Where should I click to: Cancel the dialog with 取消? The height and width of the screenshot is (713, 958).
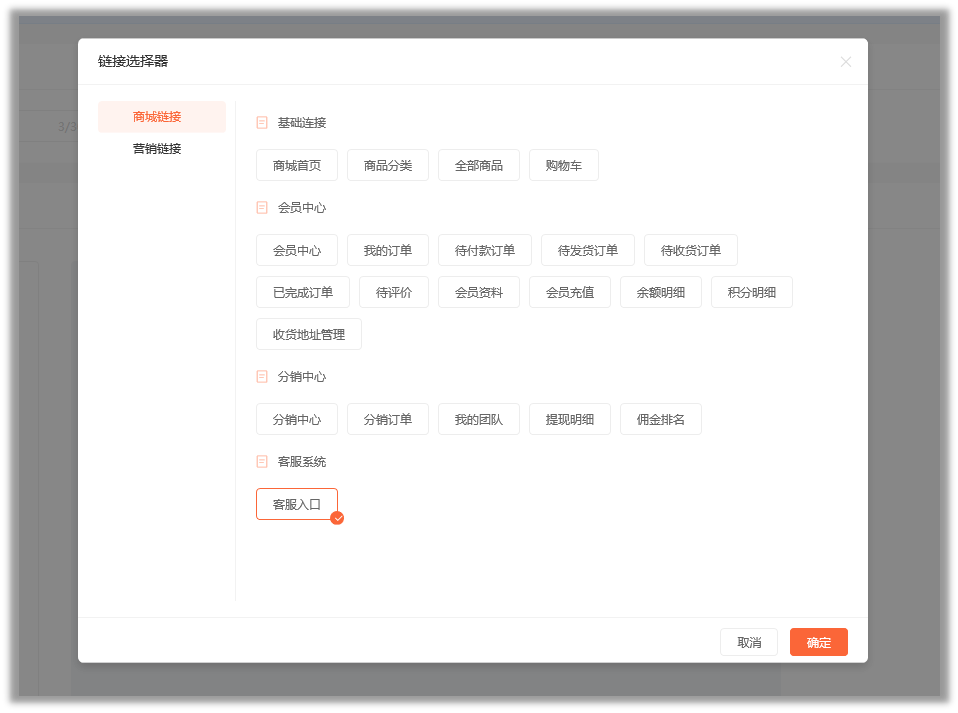coord(749,642)
